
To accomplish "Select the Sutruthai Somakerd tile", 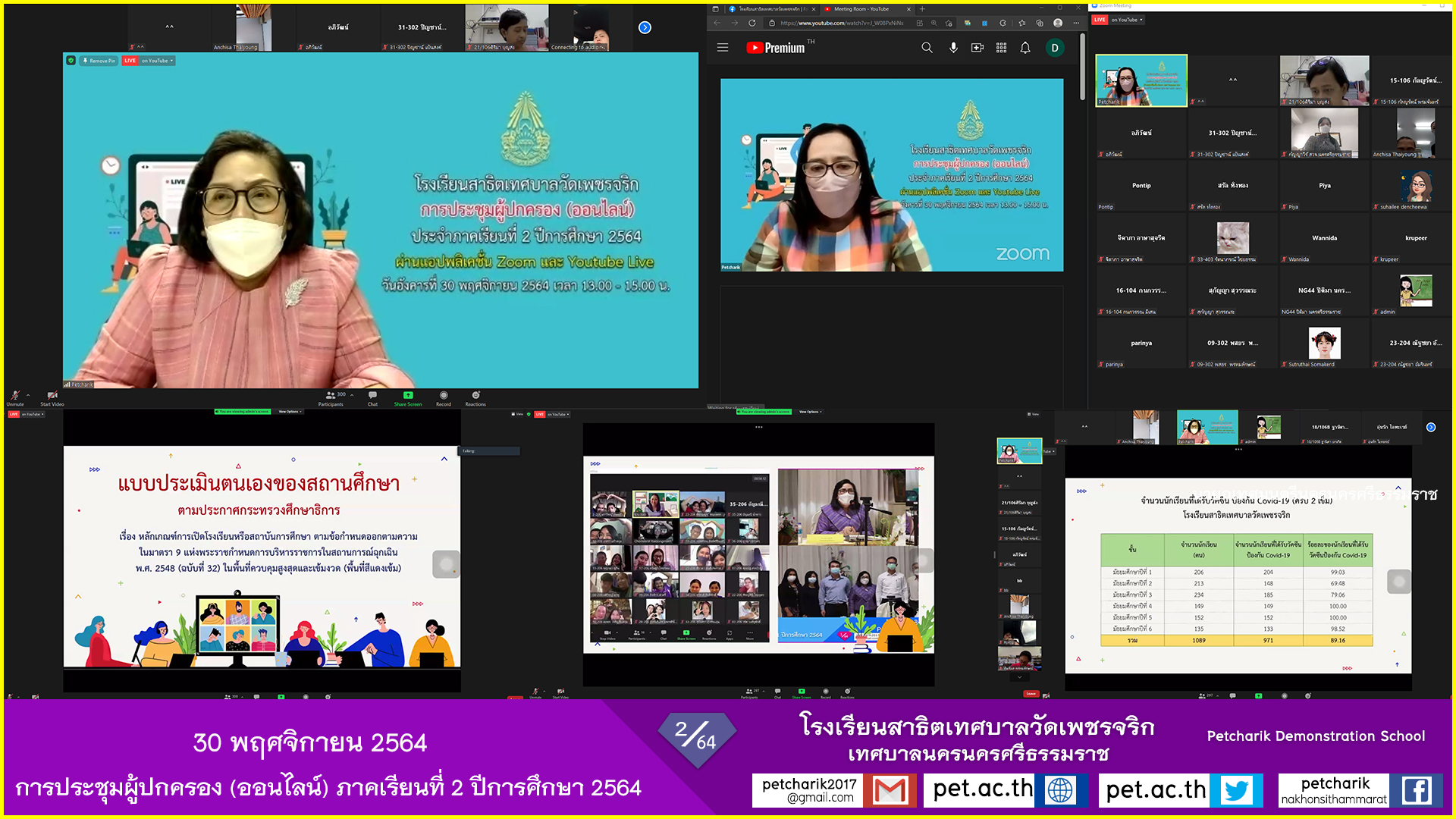I will click(x=1324, y=344).
